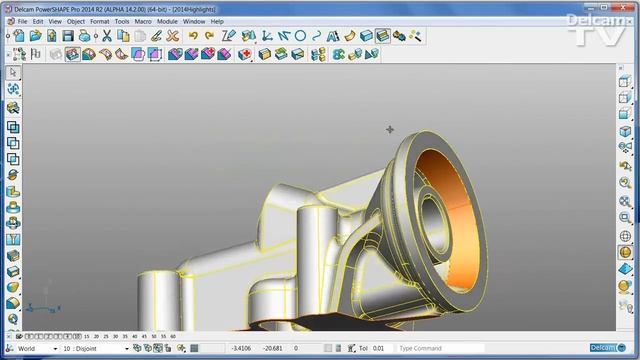The width and height of the screenshot is (640, 360).
Task: Switch to wireframe sphere view
Action: coord(625,236)
